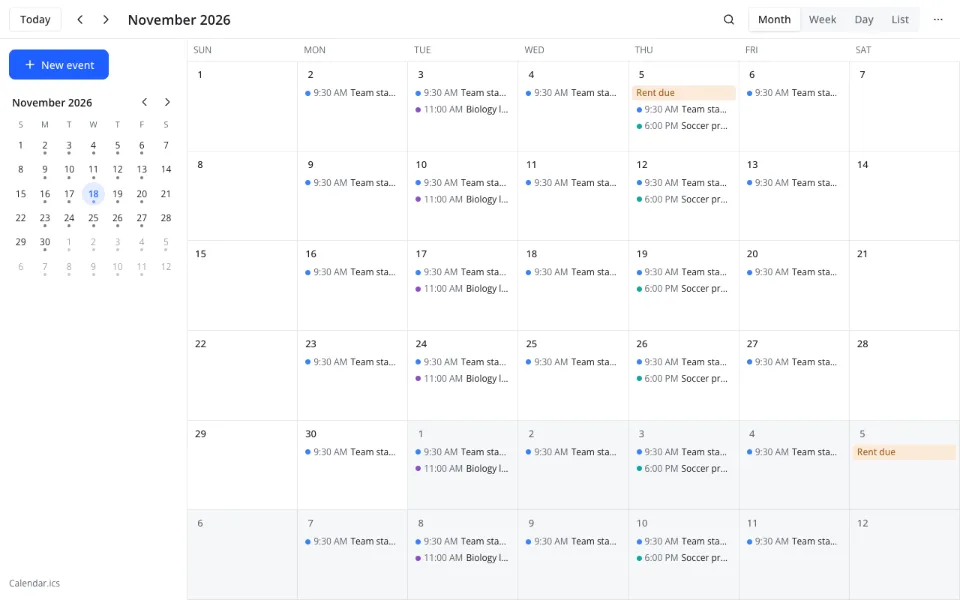
Task: Open Biology event on November 3
Action: tap(462, 110)
